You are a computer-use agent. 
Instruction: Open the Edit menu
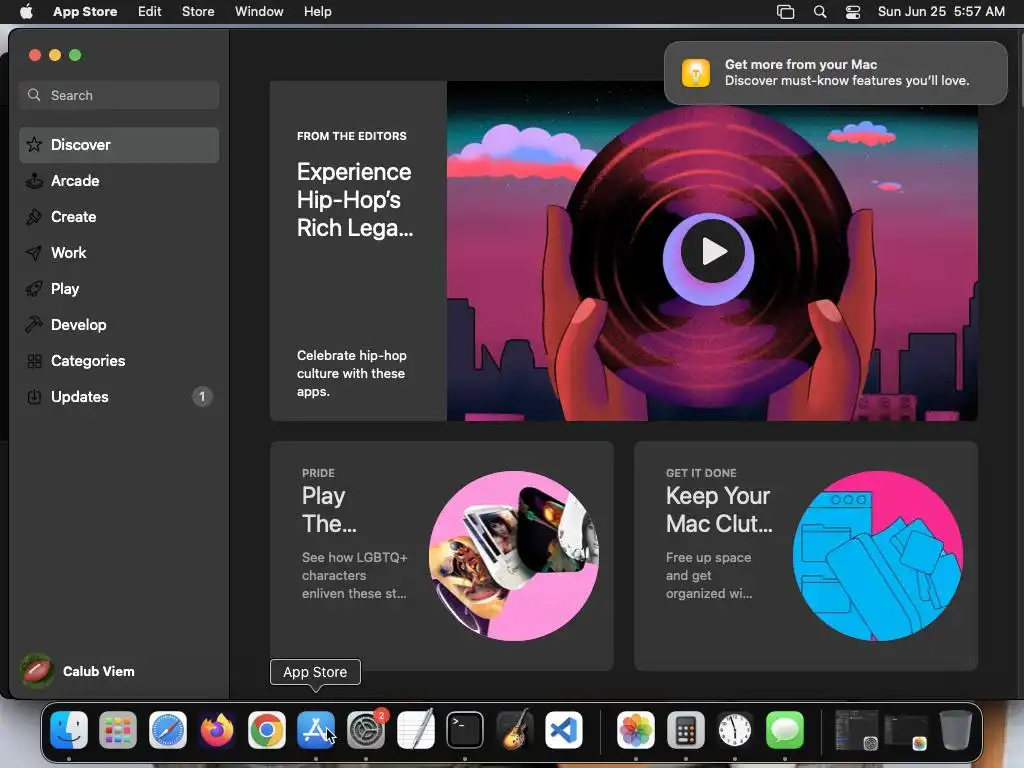point(150,12)
